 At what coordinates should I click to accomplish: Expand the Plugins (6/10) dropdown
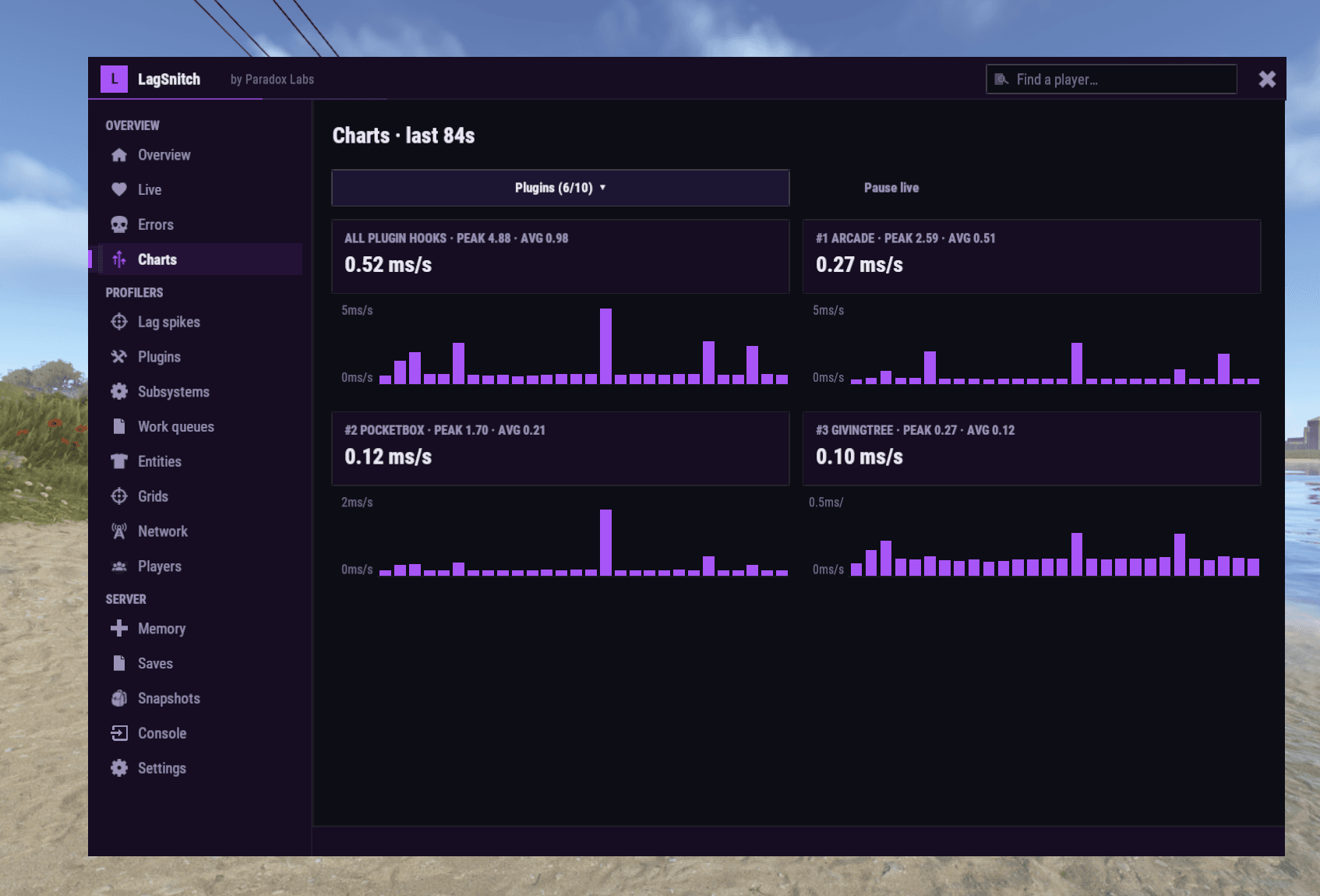pyautogui.click(x=560, y=188)
